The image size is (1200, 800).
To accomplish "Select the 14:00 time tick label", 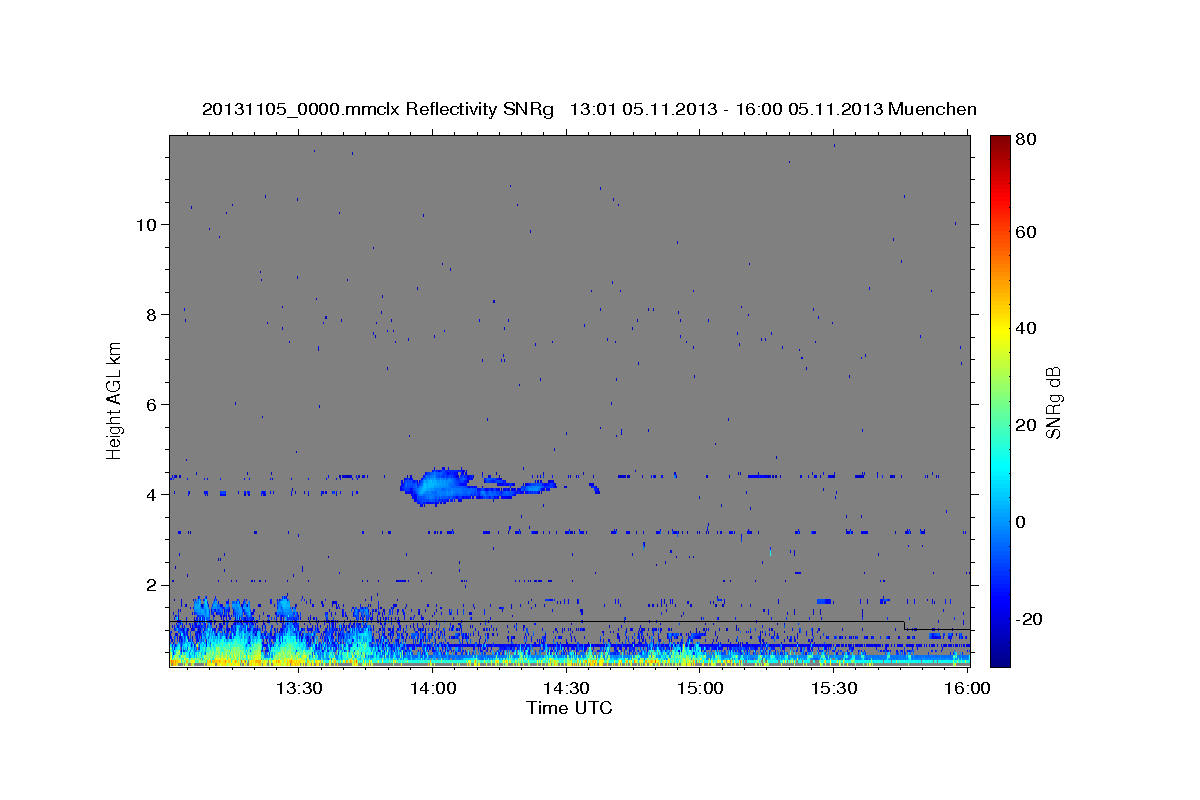I will pos(433,688).
